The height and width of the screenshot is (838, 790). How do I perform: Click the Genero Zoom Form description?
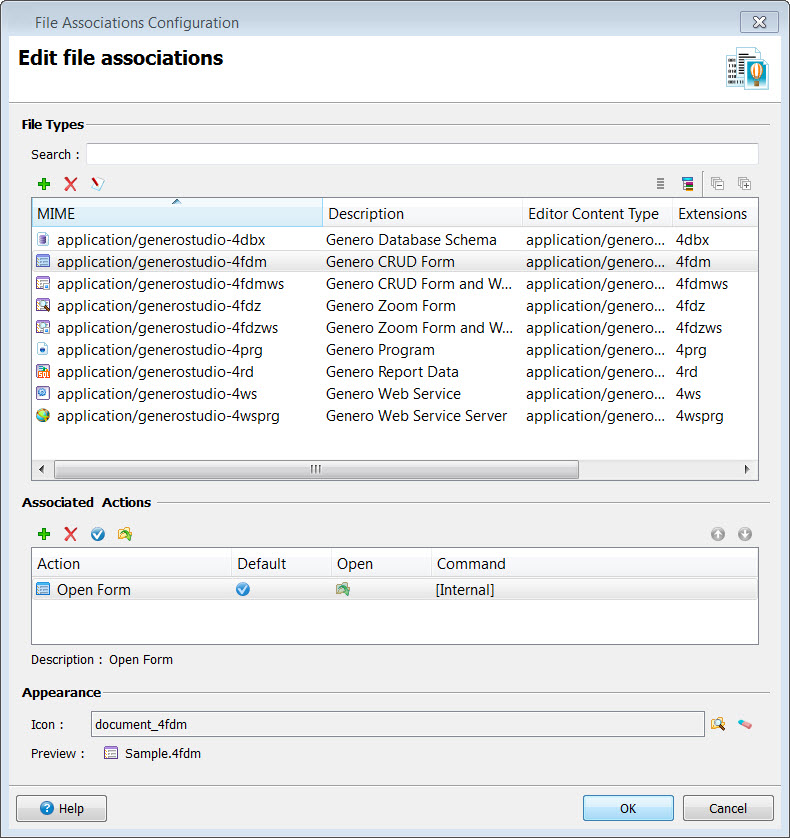391,306
